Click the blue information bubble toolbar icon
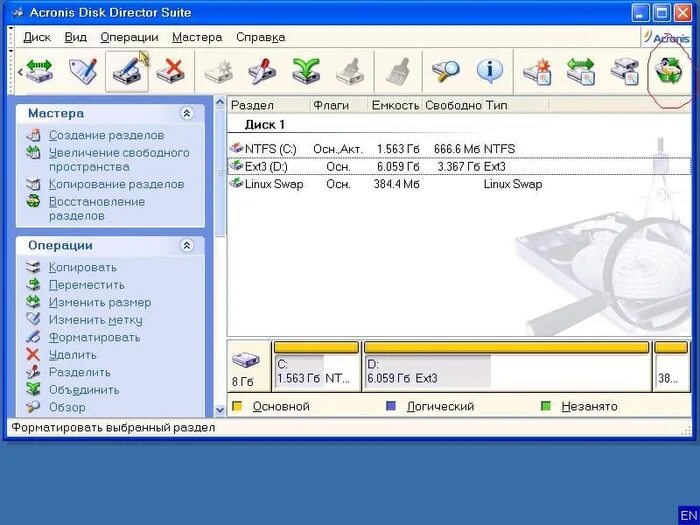 (x=489, y=71)
